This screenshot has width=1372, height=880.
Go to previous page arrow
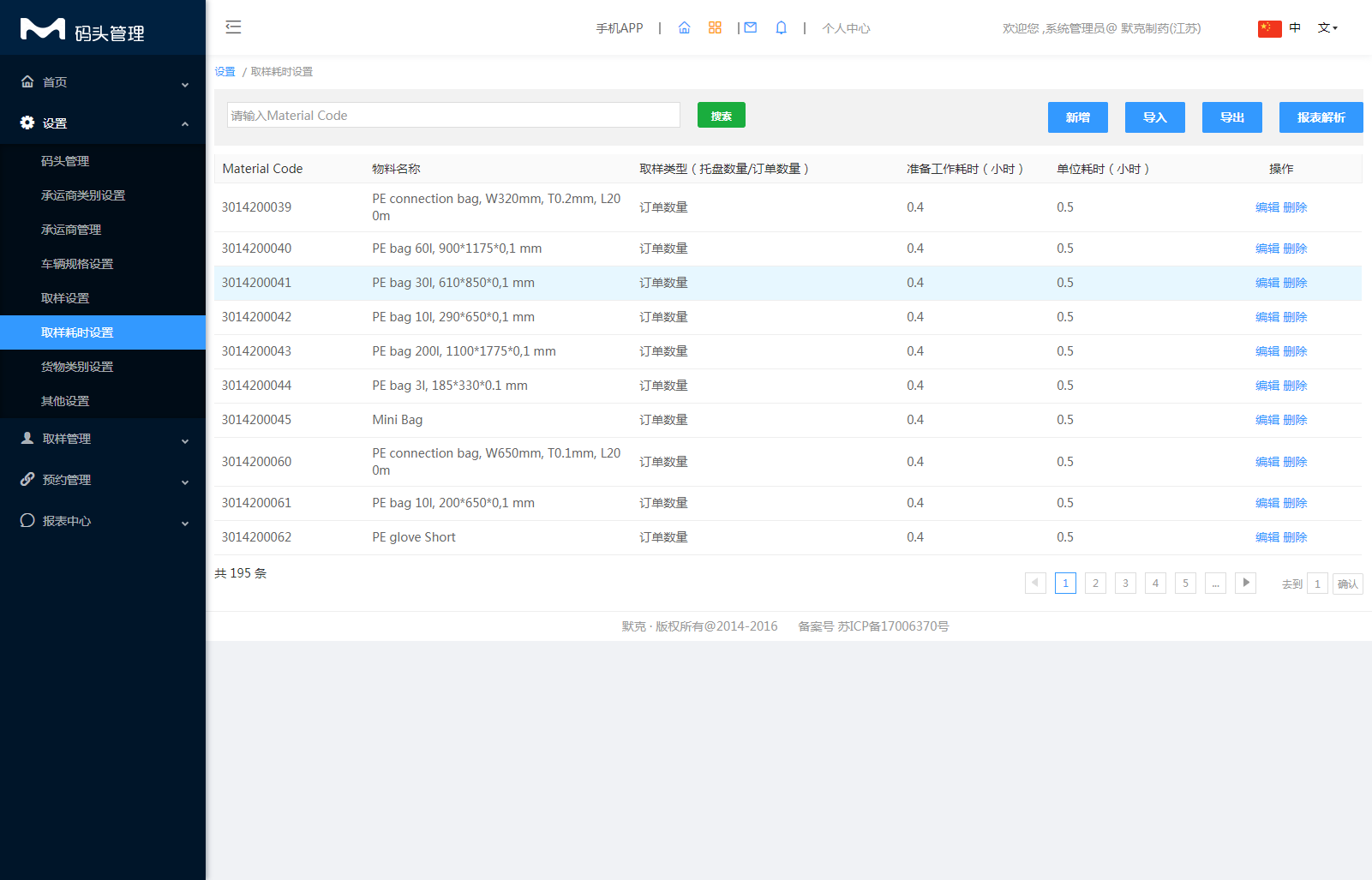click(x=1035, y=584)
